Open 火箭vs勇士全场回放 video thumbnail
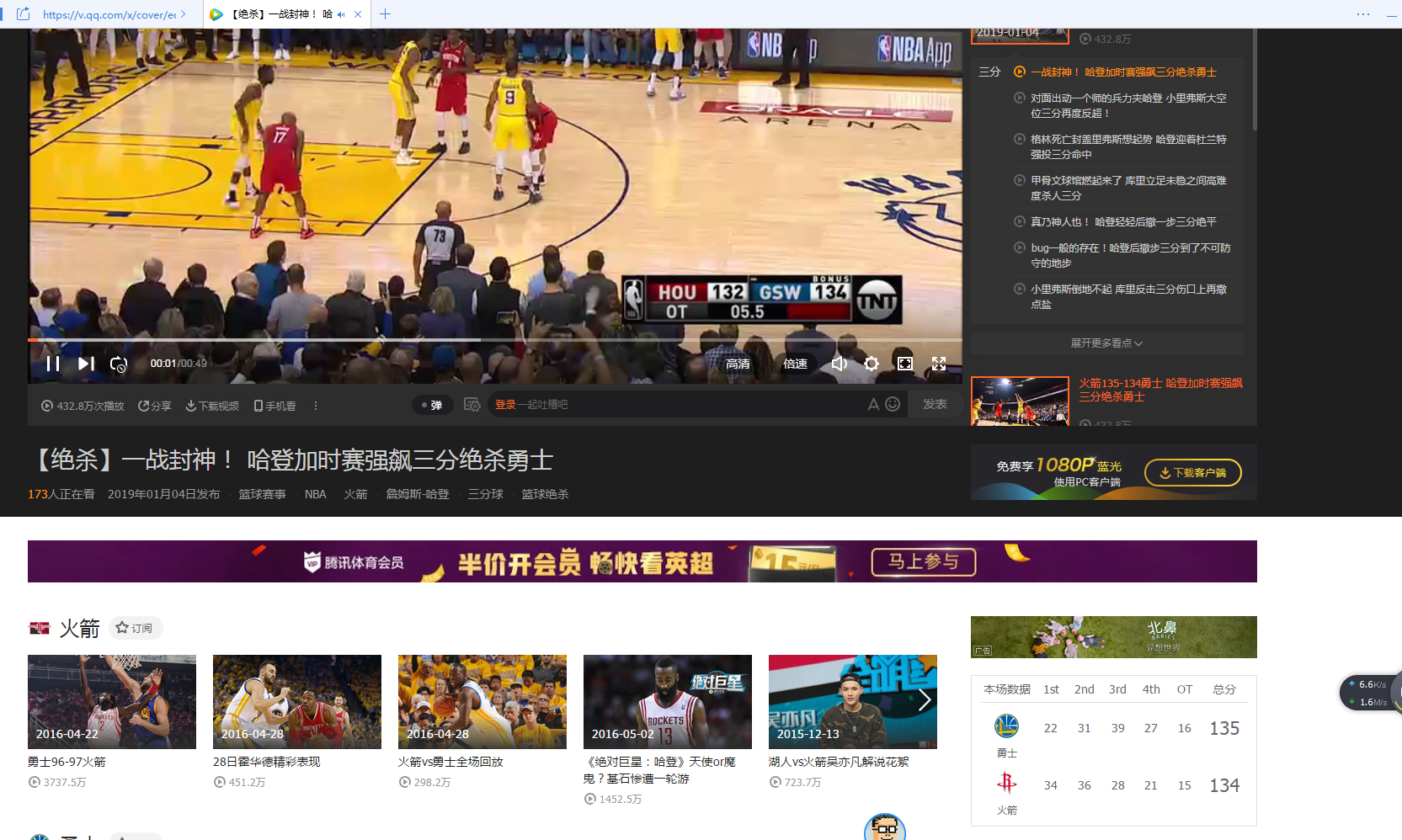This screenshot has width=1402, height=840. [x=482, y=702]
